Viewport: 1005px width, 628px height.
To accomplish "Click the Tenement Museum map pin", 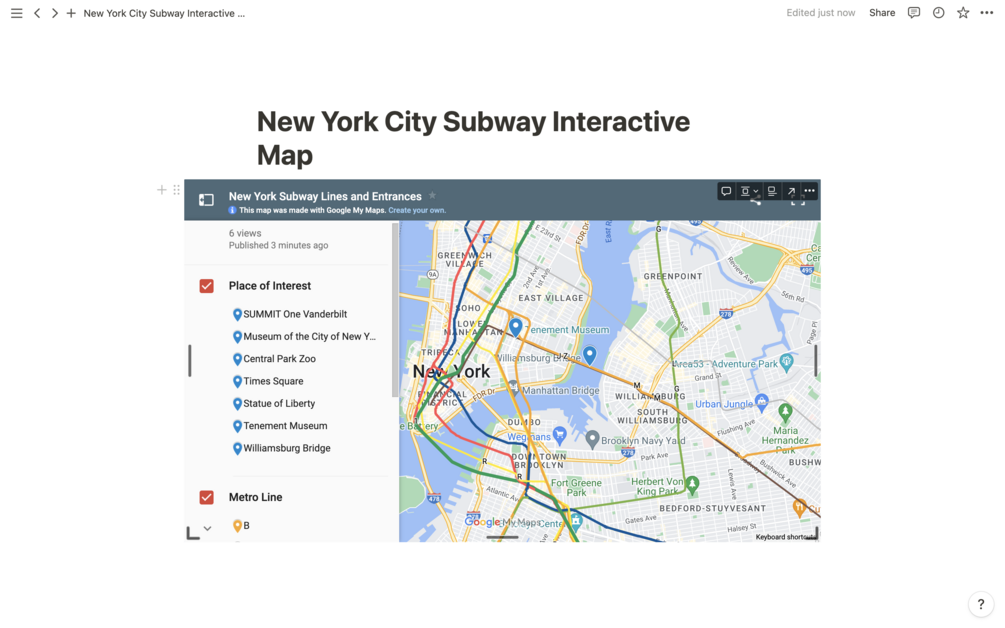I will [515, 326].
